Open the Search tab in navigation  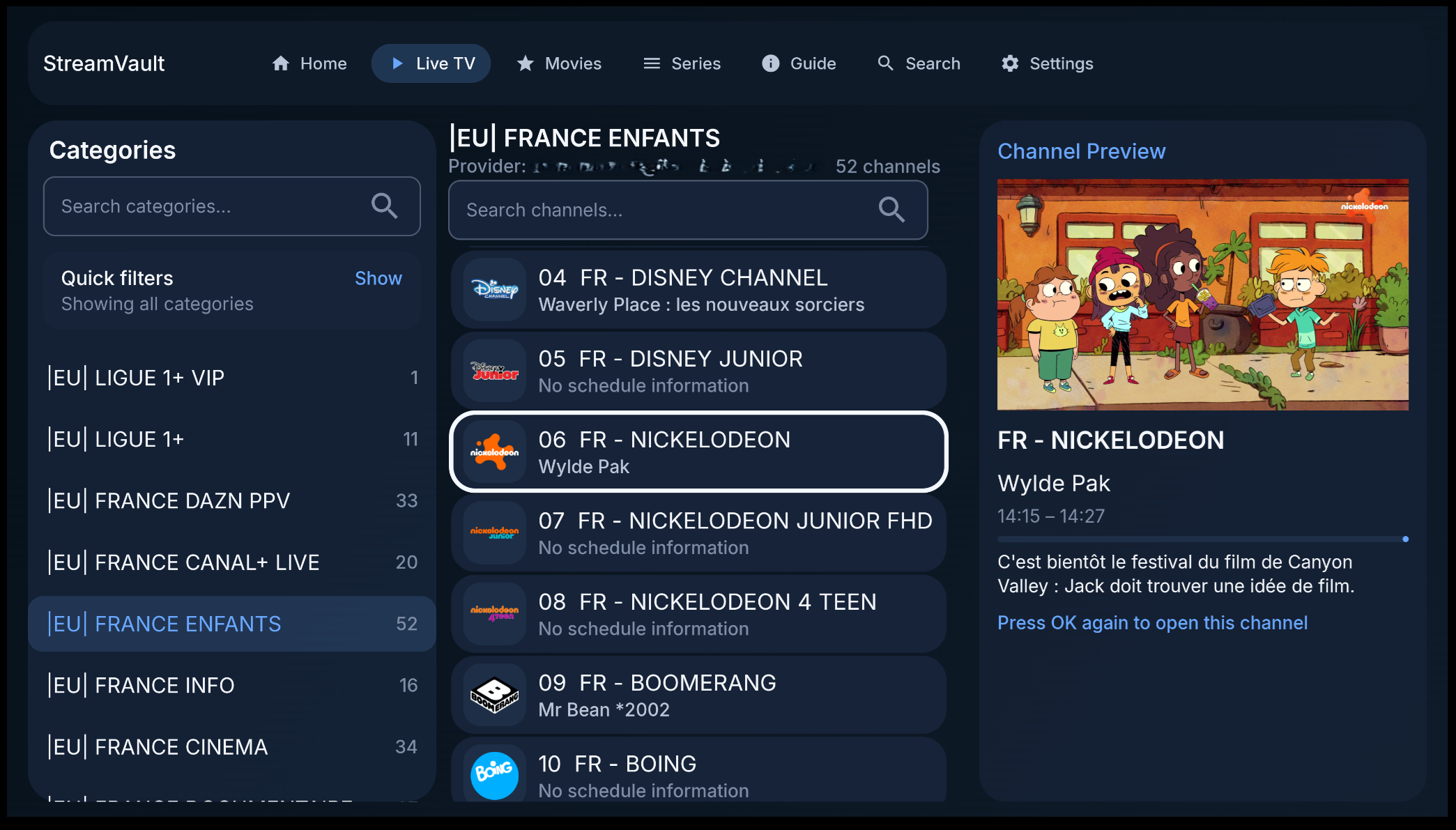919,63
